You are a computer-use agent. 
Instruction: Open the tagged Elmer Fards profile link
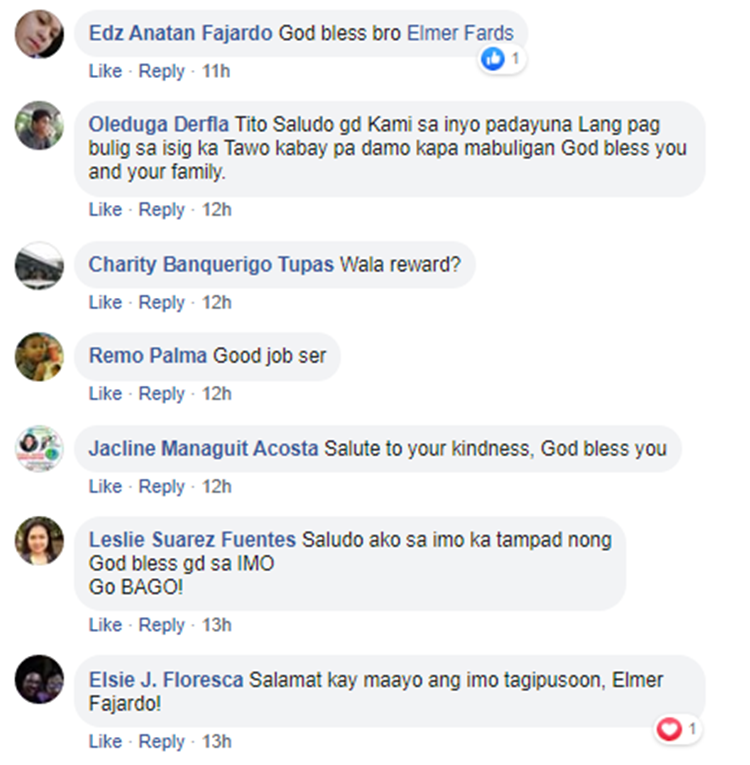460,33
